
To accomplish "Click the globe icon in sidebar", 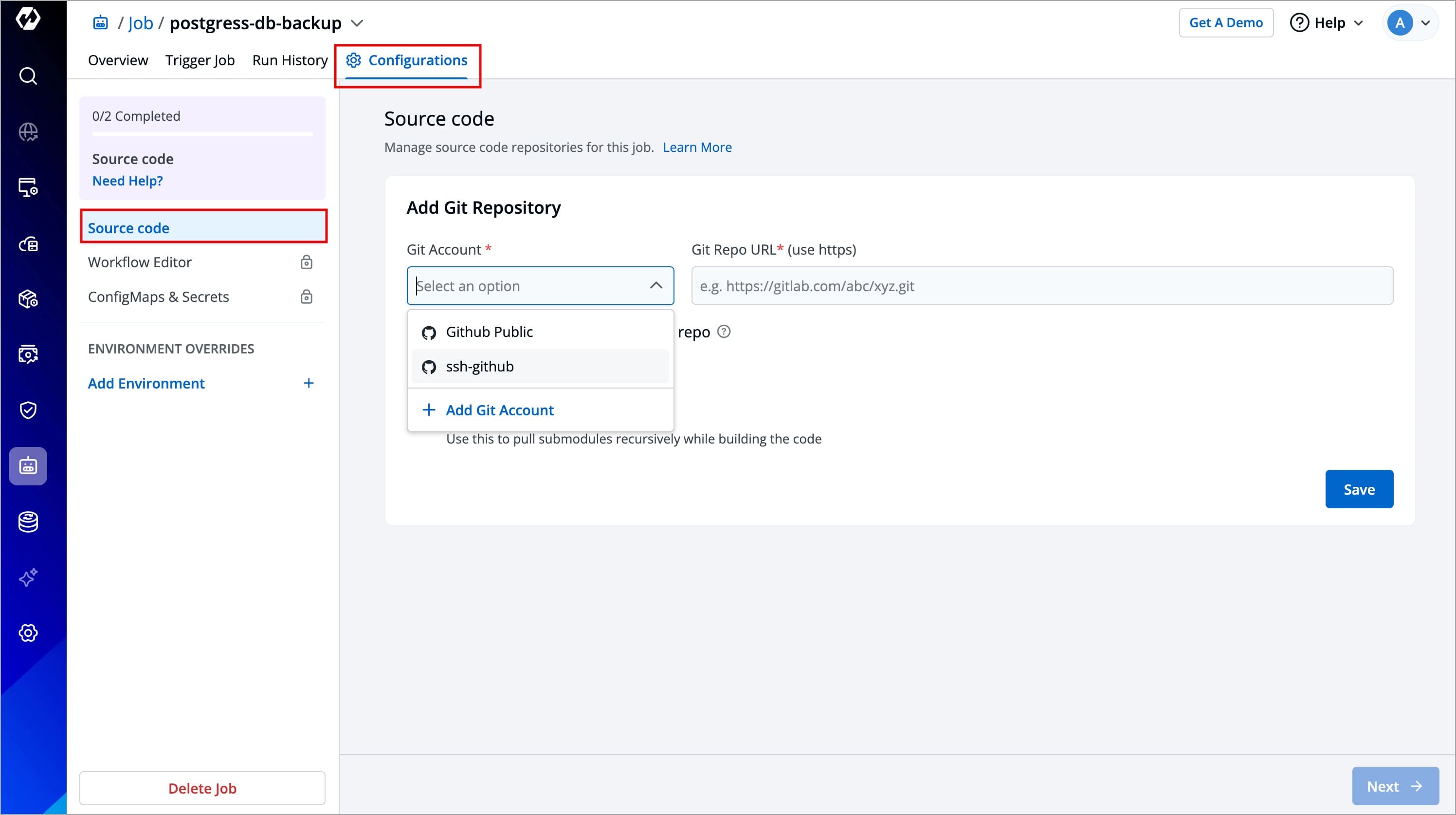I will click(28, 132).
